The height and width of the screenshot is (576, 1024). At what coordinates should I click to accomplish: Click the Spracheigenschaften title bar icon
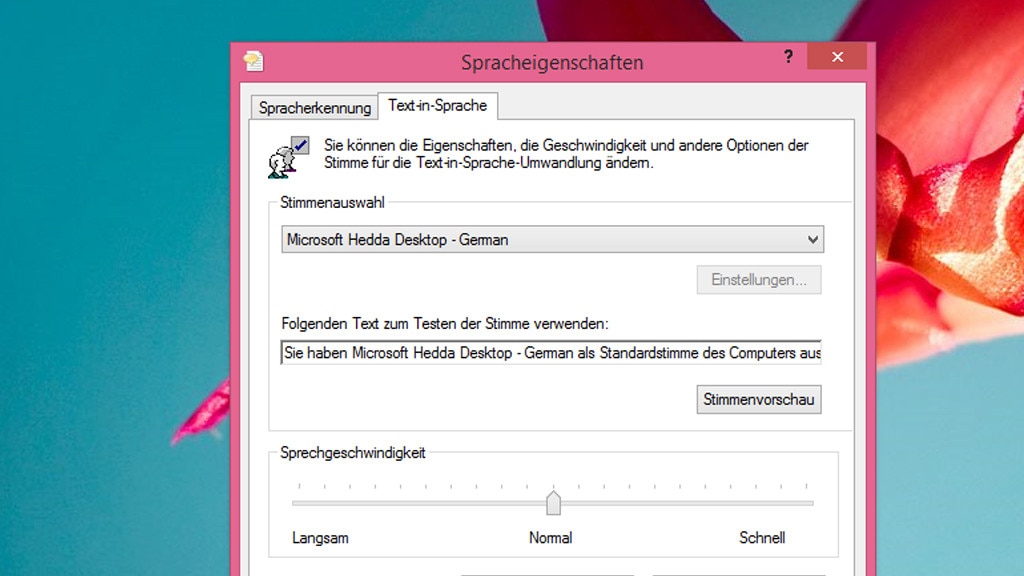[253, 61]
